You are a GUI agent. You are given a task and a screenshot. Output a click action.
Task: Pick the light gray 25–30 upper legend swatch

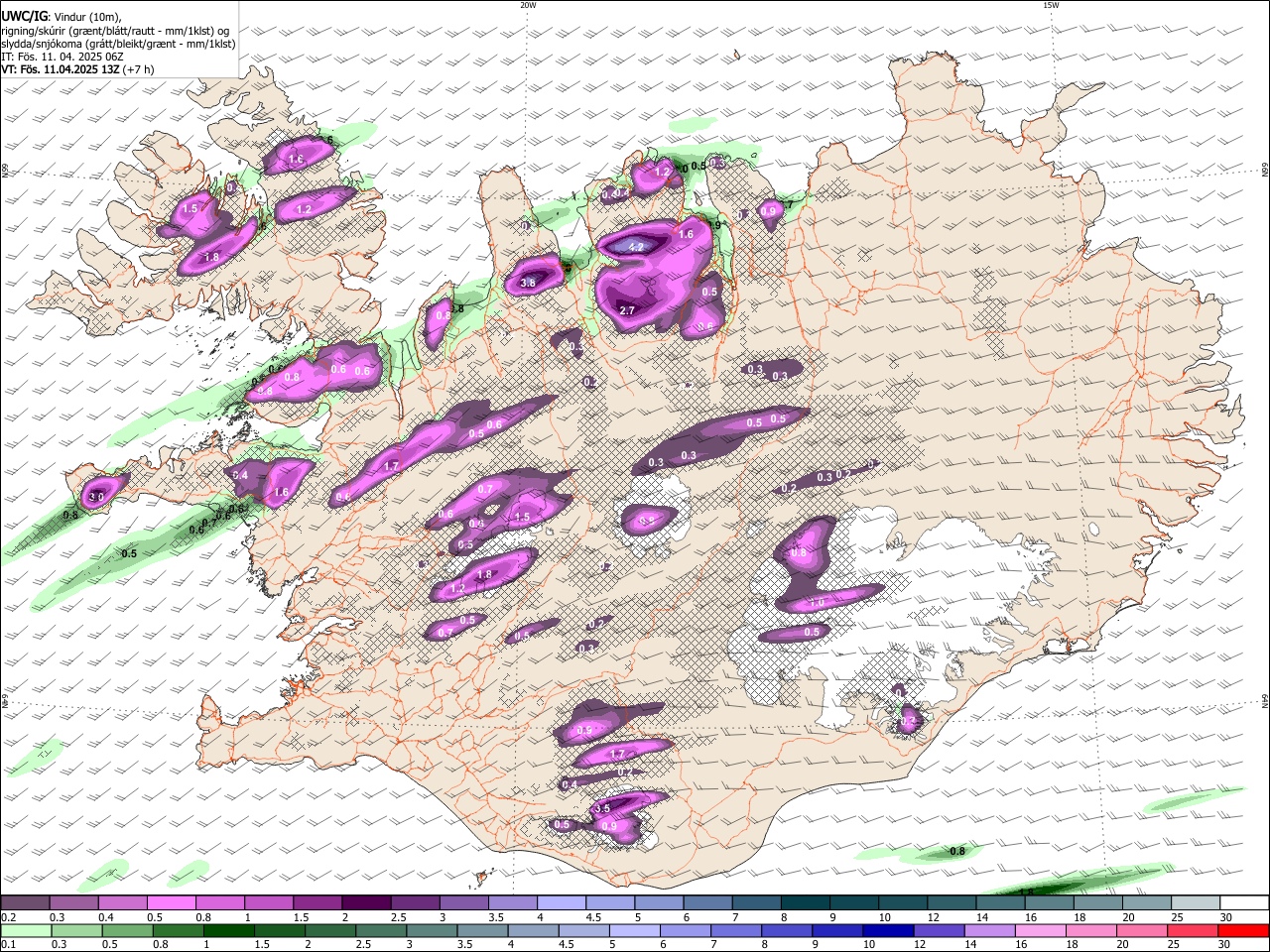point(1198,902)
